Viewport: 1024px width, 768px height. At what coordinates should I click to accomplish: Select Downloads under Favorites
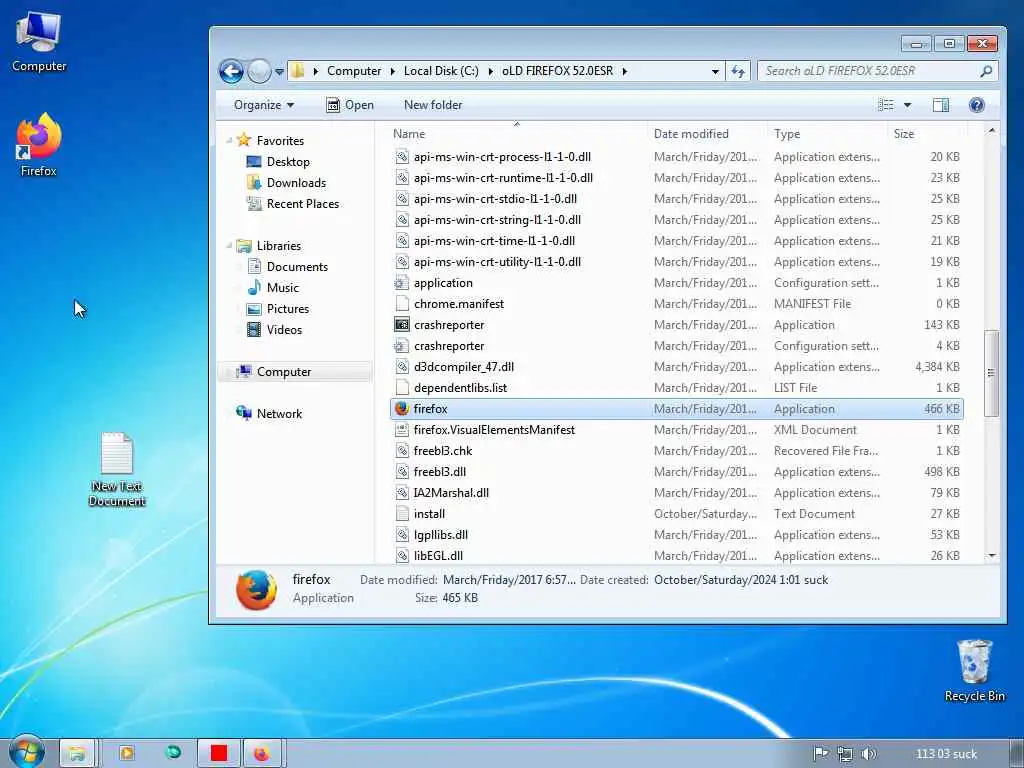click(x=296, y=183)
